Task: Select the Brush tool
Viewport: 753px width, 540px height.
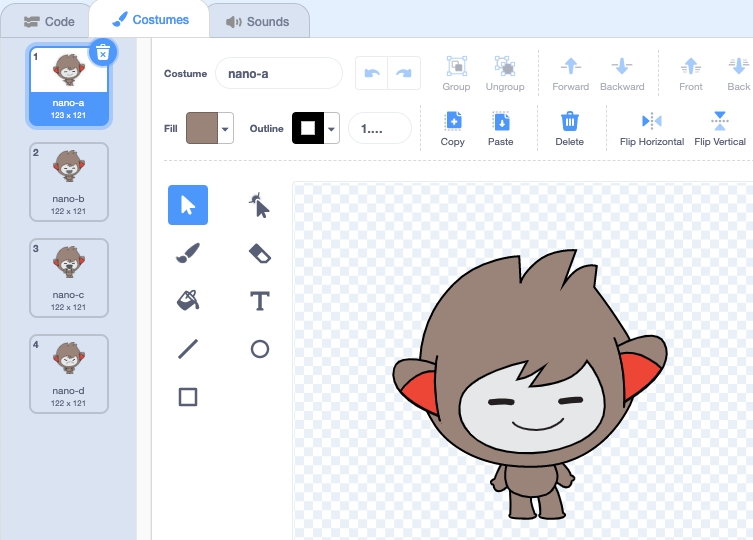Action: tap(188, 253)
